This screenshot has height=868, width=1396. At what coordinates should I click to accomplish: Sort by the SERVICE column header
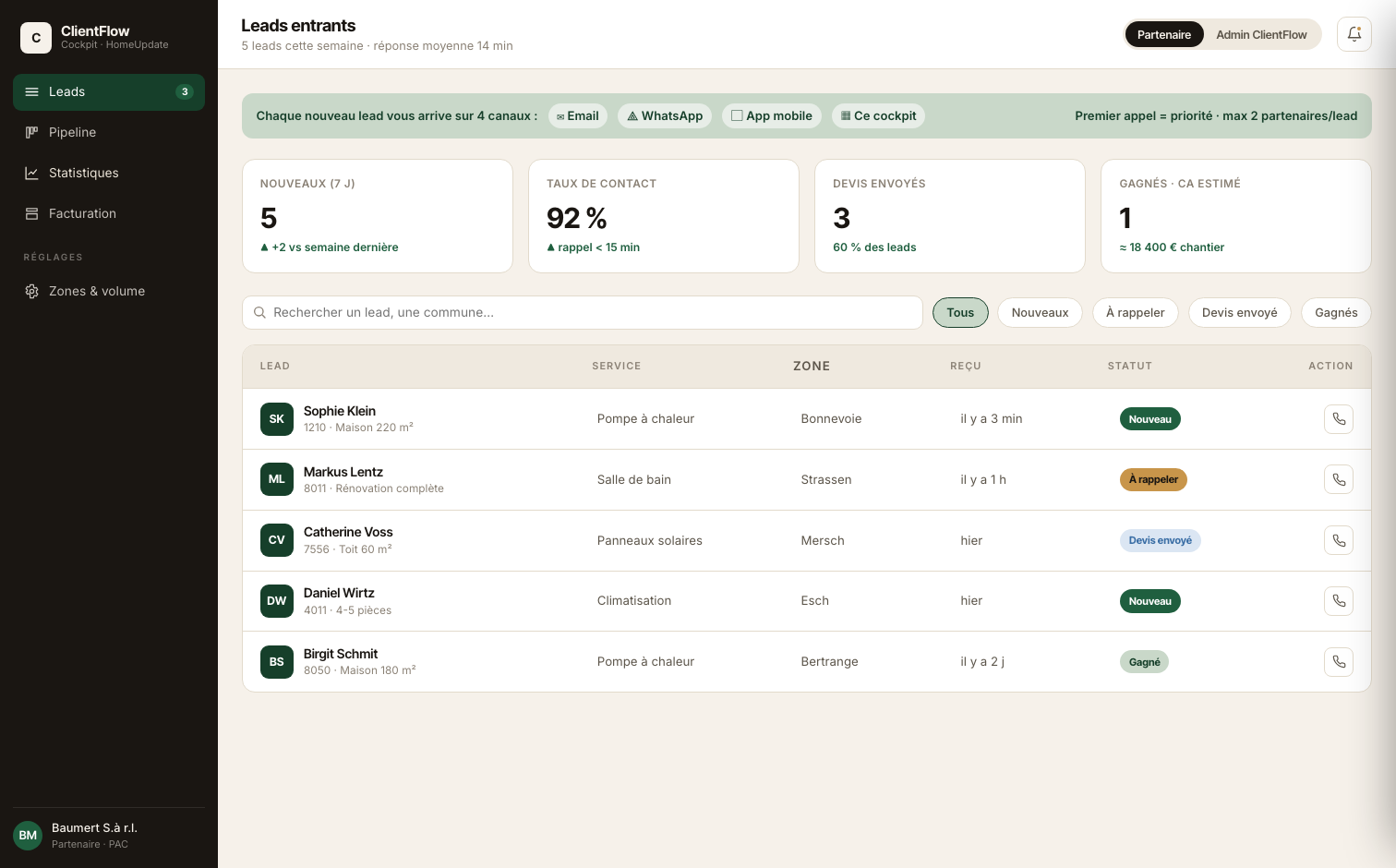point(617,366)
